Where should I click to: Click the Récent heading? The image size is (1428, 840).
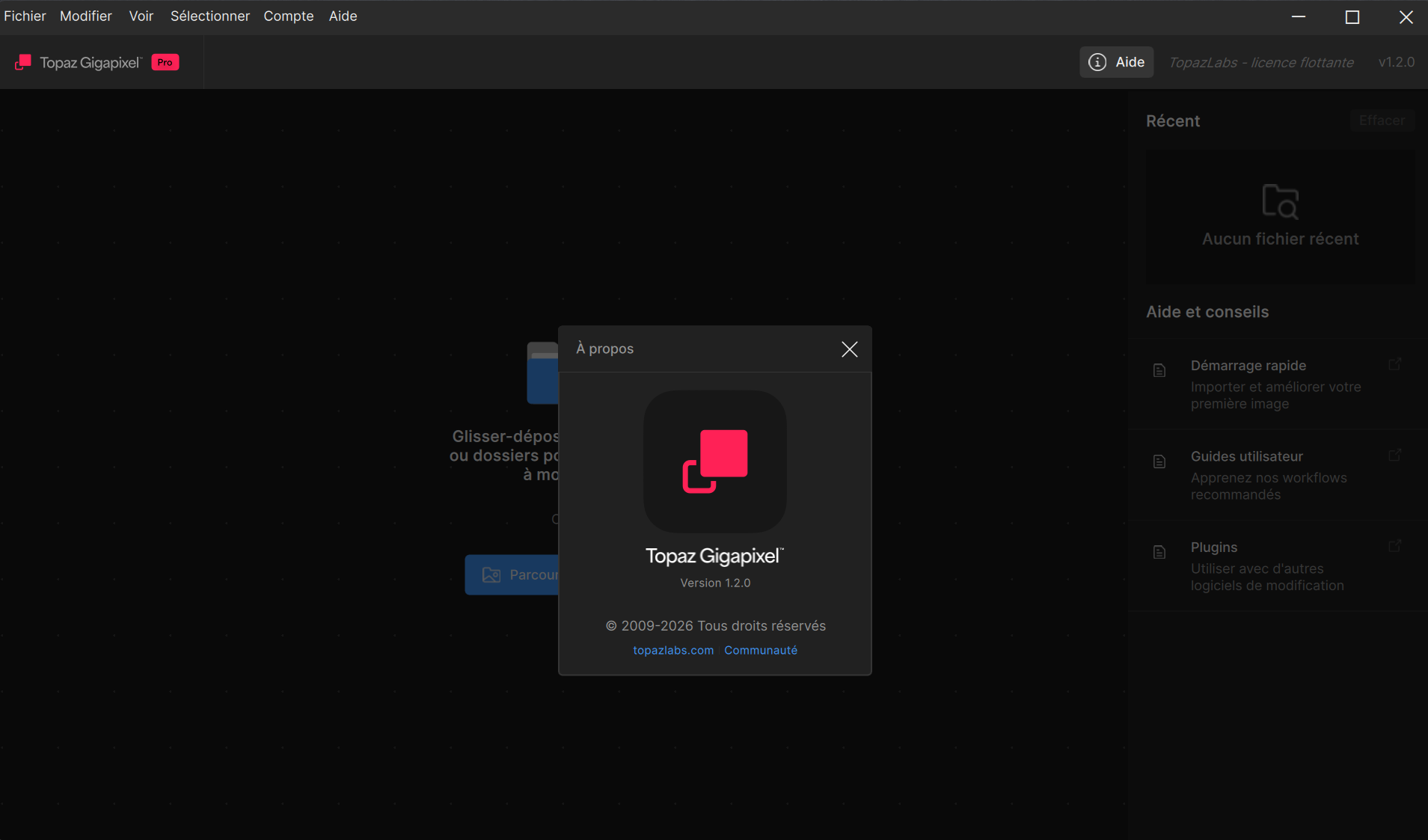(x=1173, y=121)
